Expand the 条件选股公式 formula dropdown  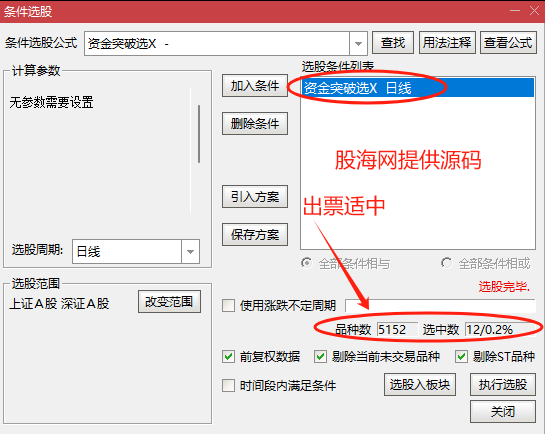tap(358, 44)
